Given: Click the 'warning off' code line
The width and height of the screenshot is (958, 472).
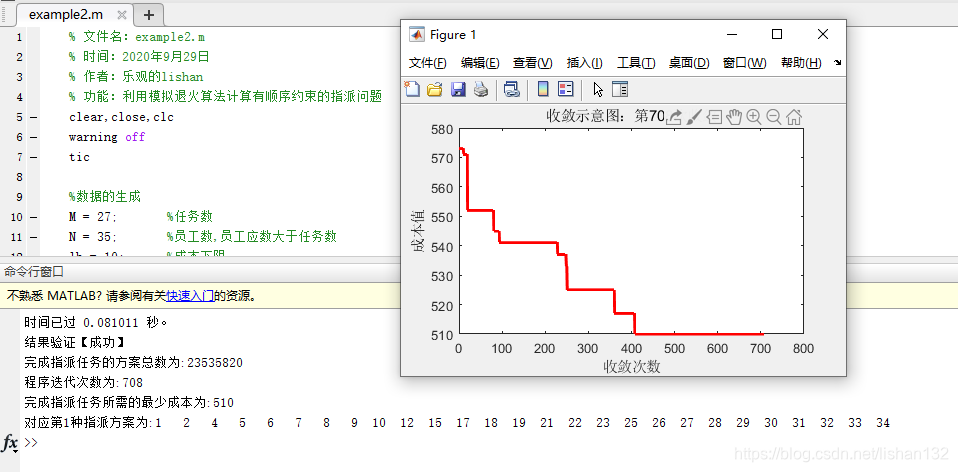Looking at the screenshot, I should pos(106,137).
